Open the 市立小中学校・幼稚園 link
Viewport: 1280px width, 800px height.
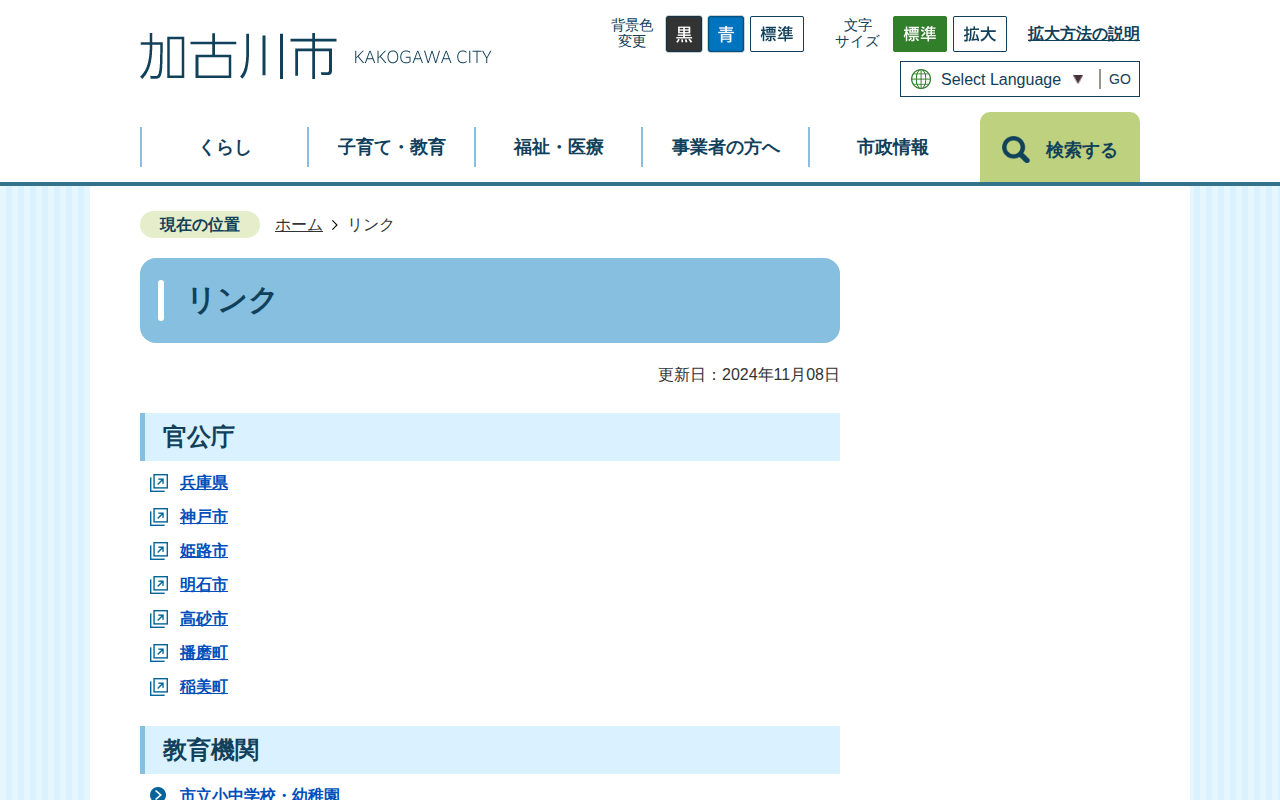[260, 794]
